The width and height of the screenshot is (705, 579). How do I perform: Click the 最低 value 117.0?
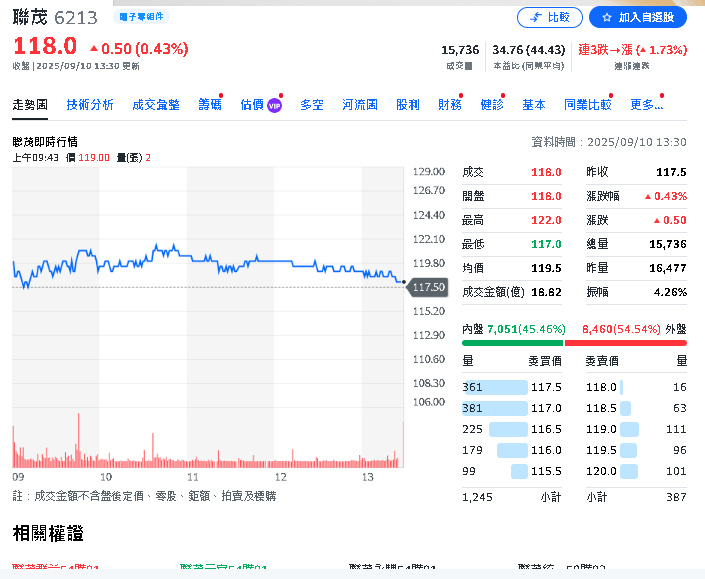pyautogui.click(x=546, y=244)
